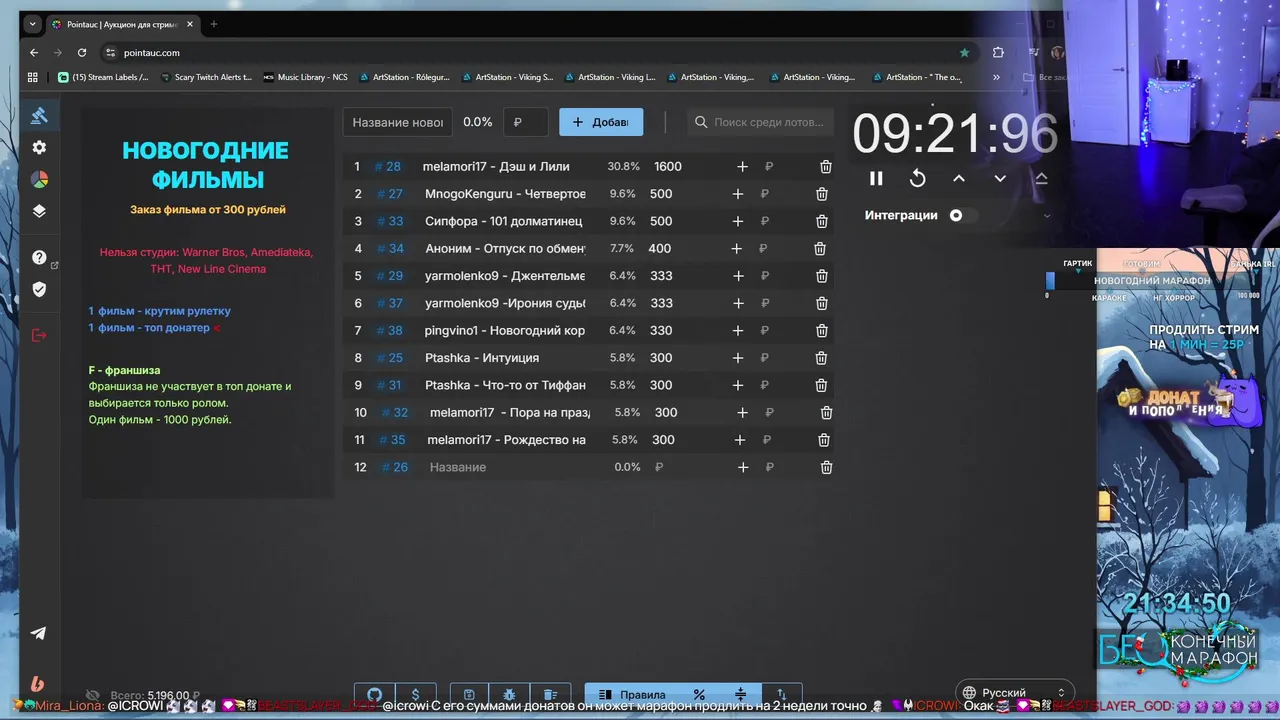Open the Telegram paper plane icon
This screenshot has width=1280, height=720.
[38, 633]
